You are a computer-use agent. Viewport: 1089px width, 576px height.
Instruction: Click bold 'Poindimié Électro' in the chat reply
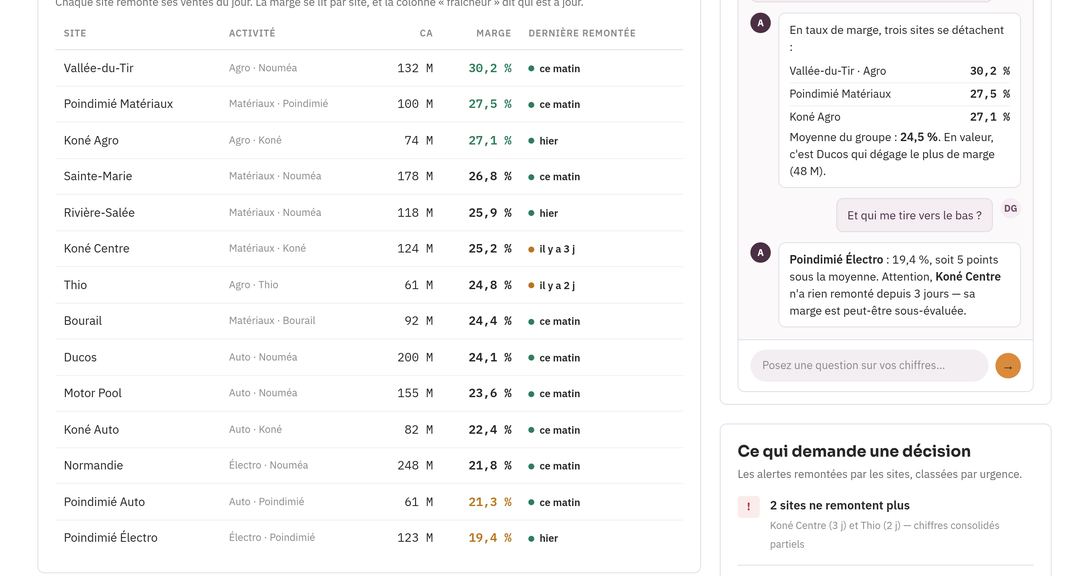pos(836,260)
